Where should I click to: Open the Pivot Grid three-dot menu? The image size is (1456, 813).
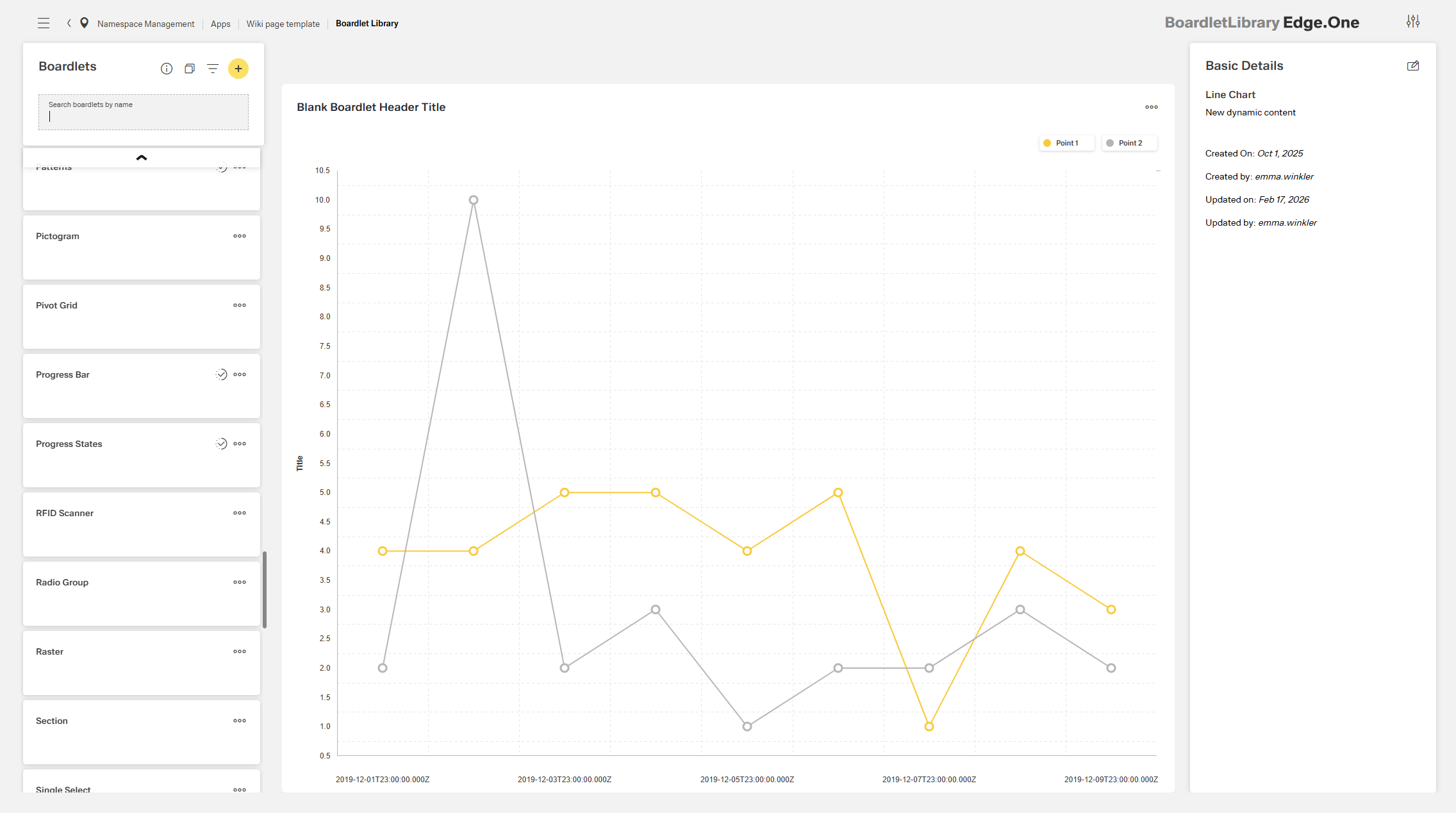point(240,305)
